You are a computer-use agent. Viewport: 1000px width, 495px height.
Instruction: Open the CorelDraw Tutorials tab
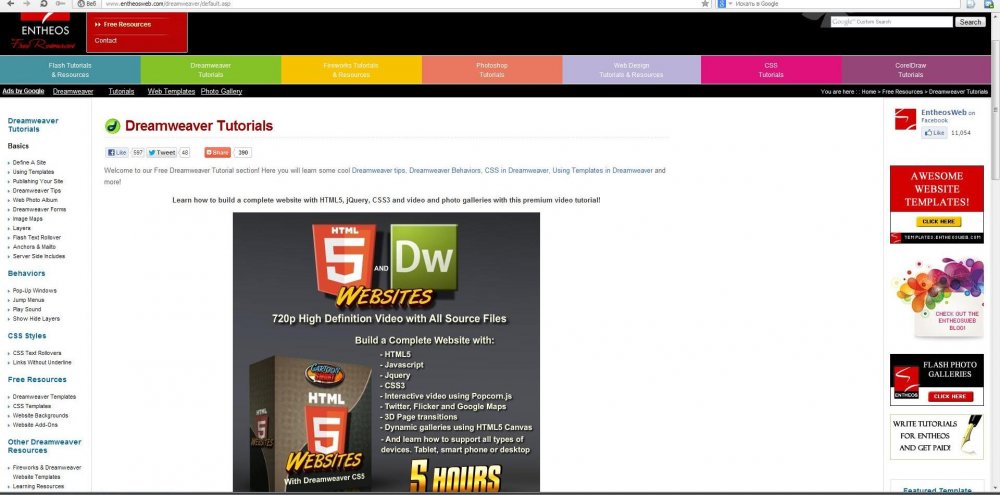(911, 70)
